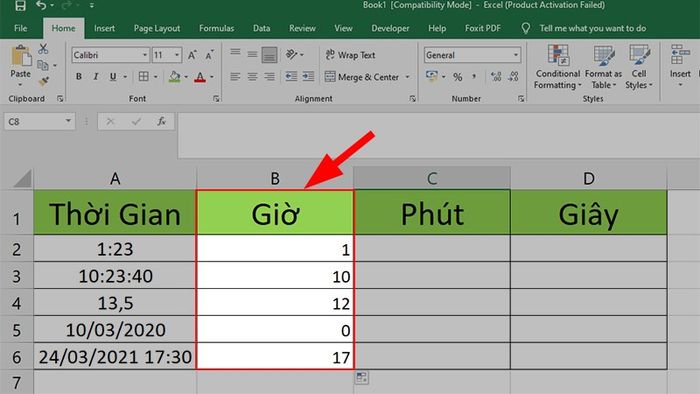Click the Undo arrow icon

point(41,5)
